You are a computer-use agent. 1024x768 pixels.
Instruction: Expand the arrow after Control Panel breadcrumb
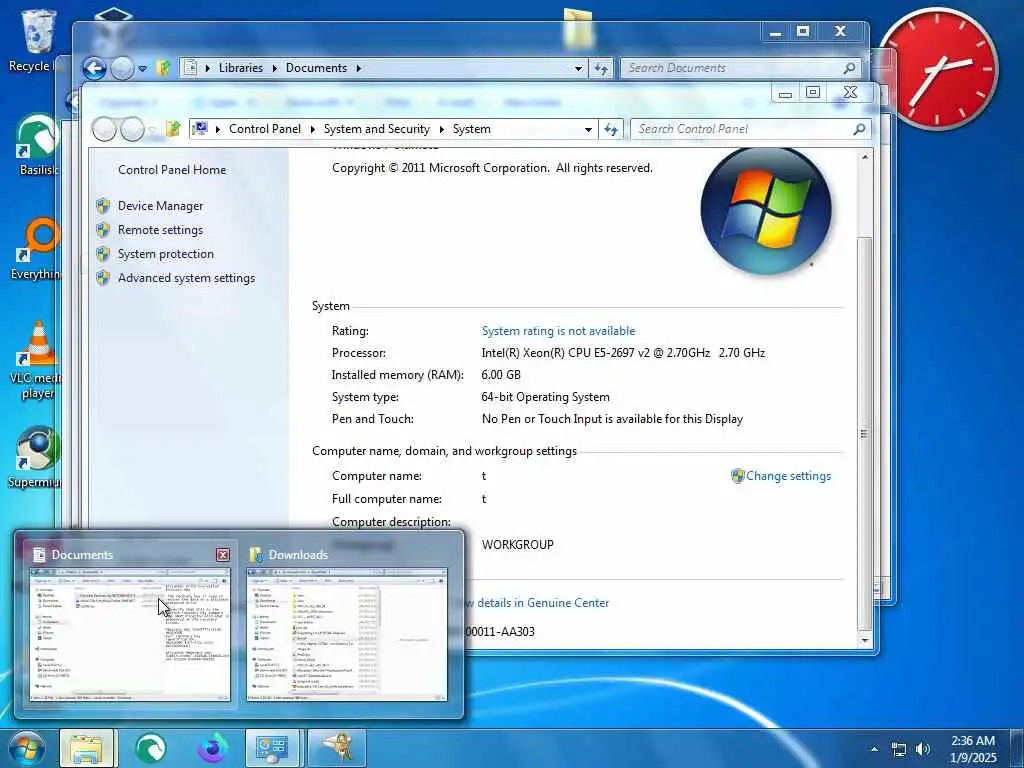(x=312, y=129)
